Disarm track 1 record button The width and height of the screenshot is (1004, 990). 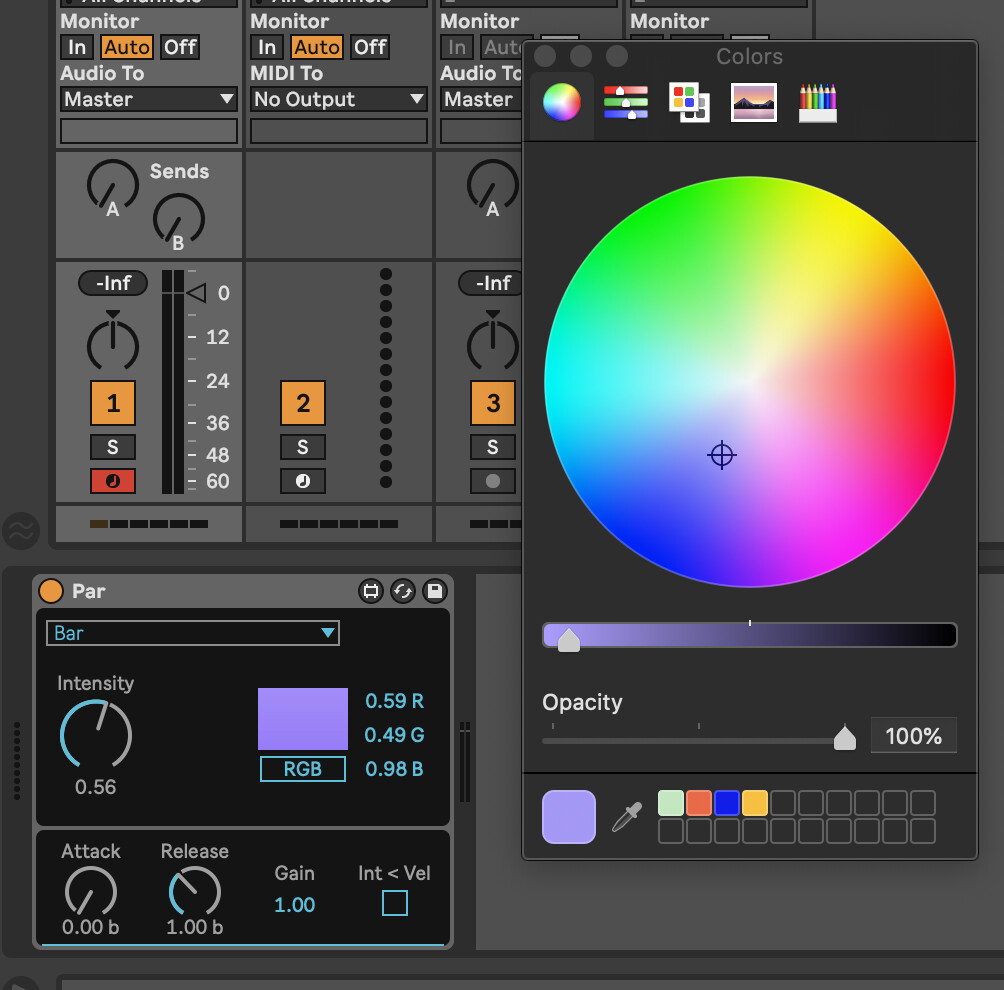pyautogui.click(x=113, y=481)
